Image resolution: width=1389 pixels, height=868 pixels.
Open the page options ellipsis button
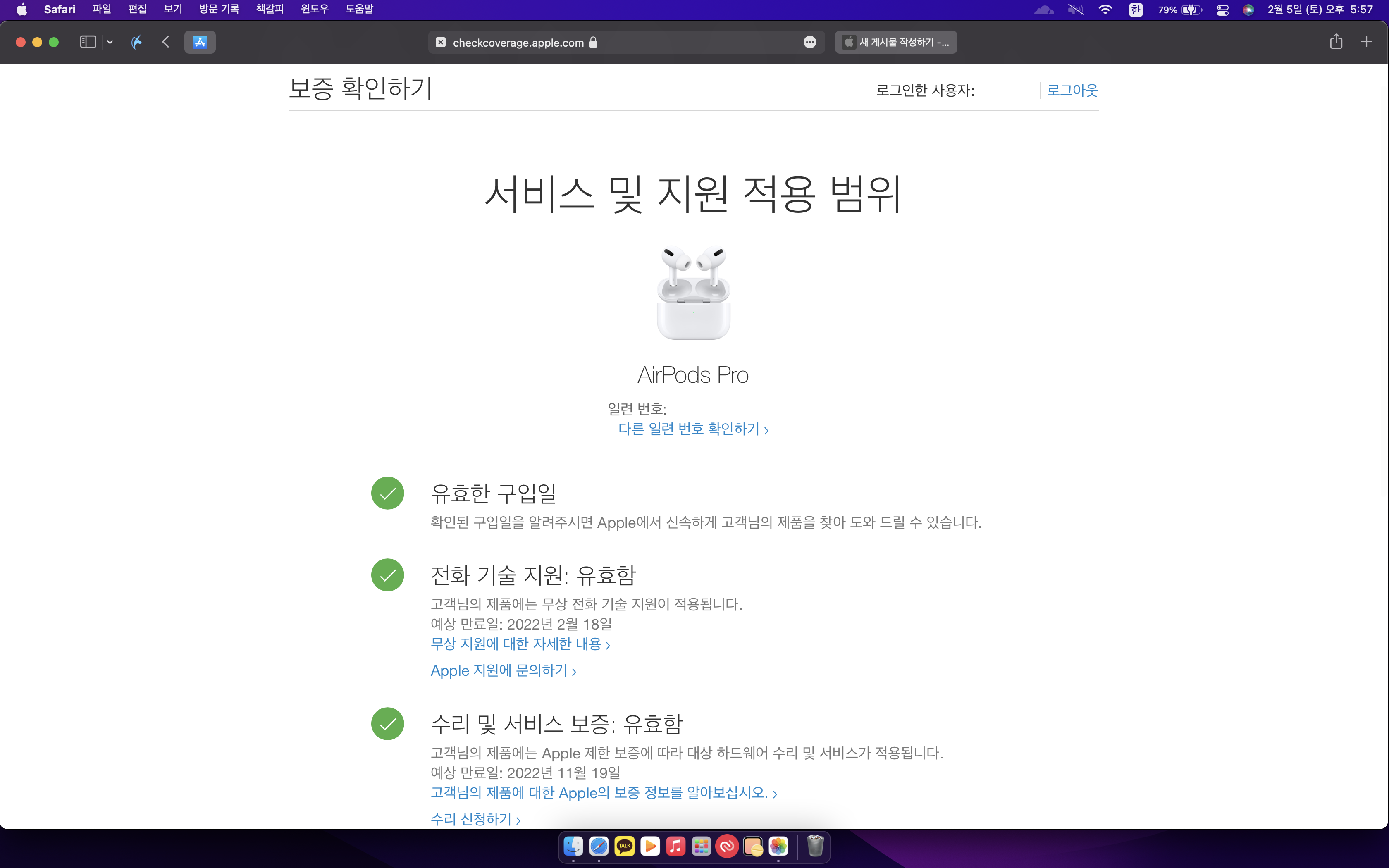pos(809,42)
